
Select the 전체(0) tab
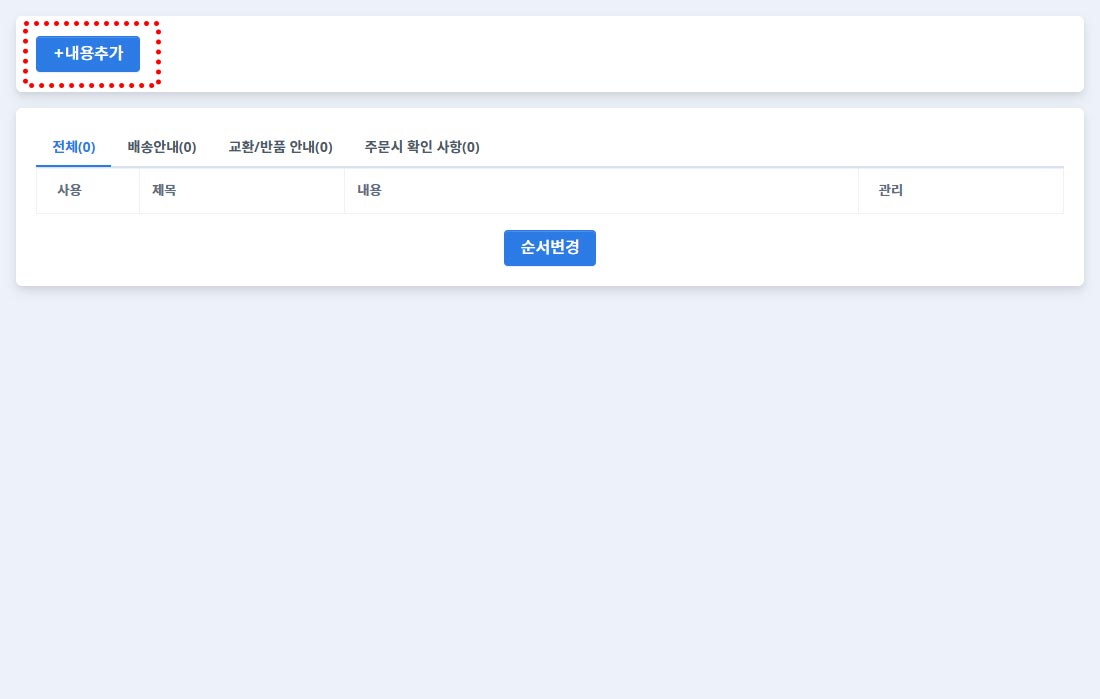(74, 147)
